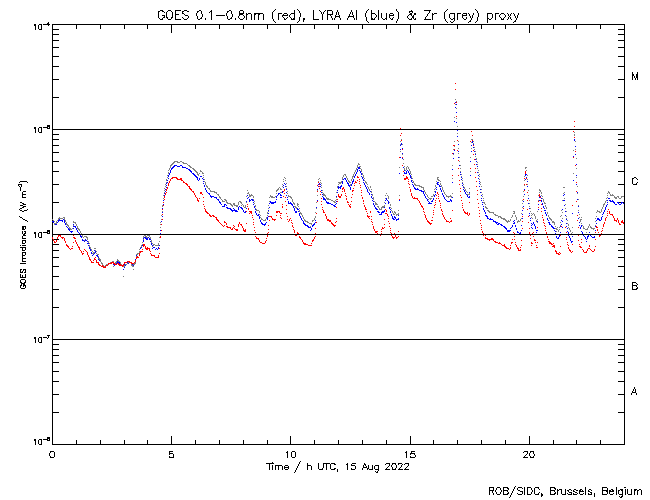Viewport: 650px width, 500px height.
Task: Click the topmost y-axis tick label
Action: (38, 25)
